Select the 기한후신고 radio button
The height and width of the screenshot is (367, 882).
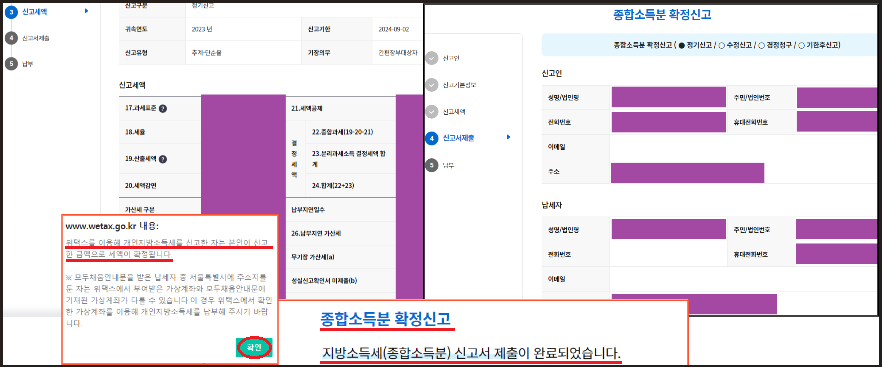[802, 45]
